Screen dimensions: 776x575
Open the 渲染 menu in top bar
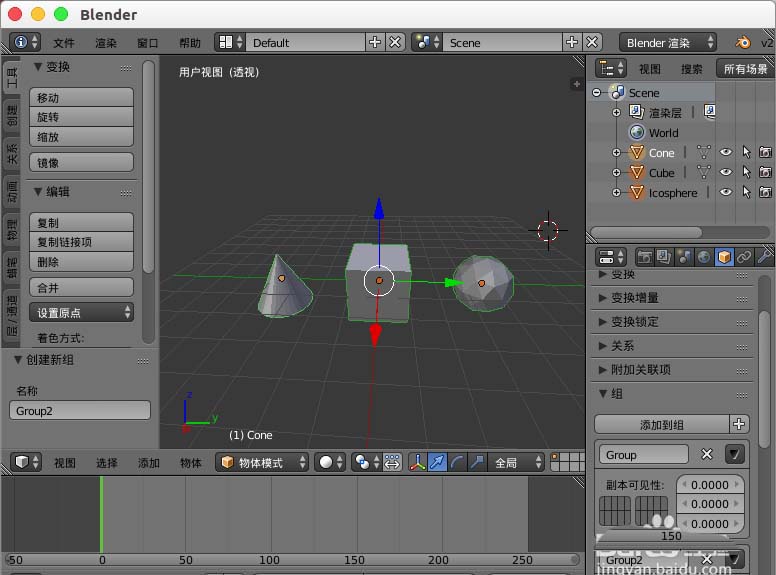(x=106, y=43)
